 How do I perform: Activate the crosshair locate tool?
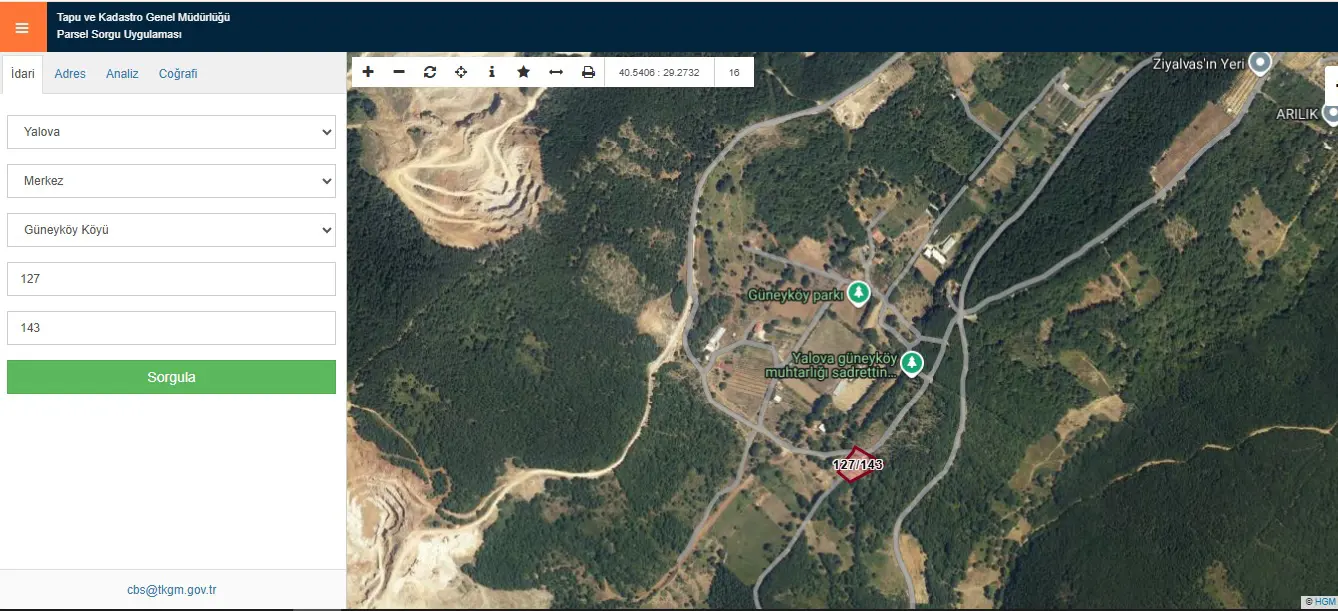pyautogui.click(x=461, y=72)
